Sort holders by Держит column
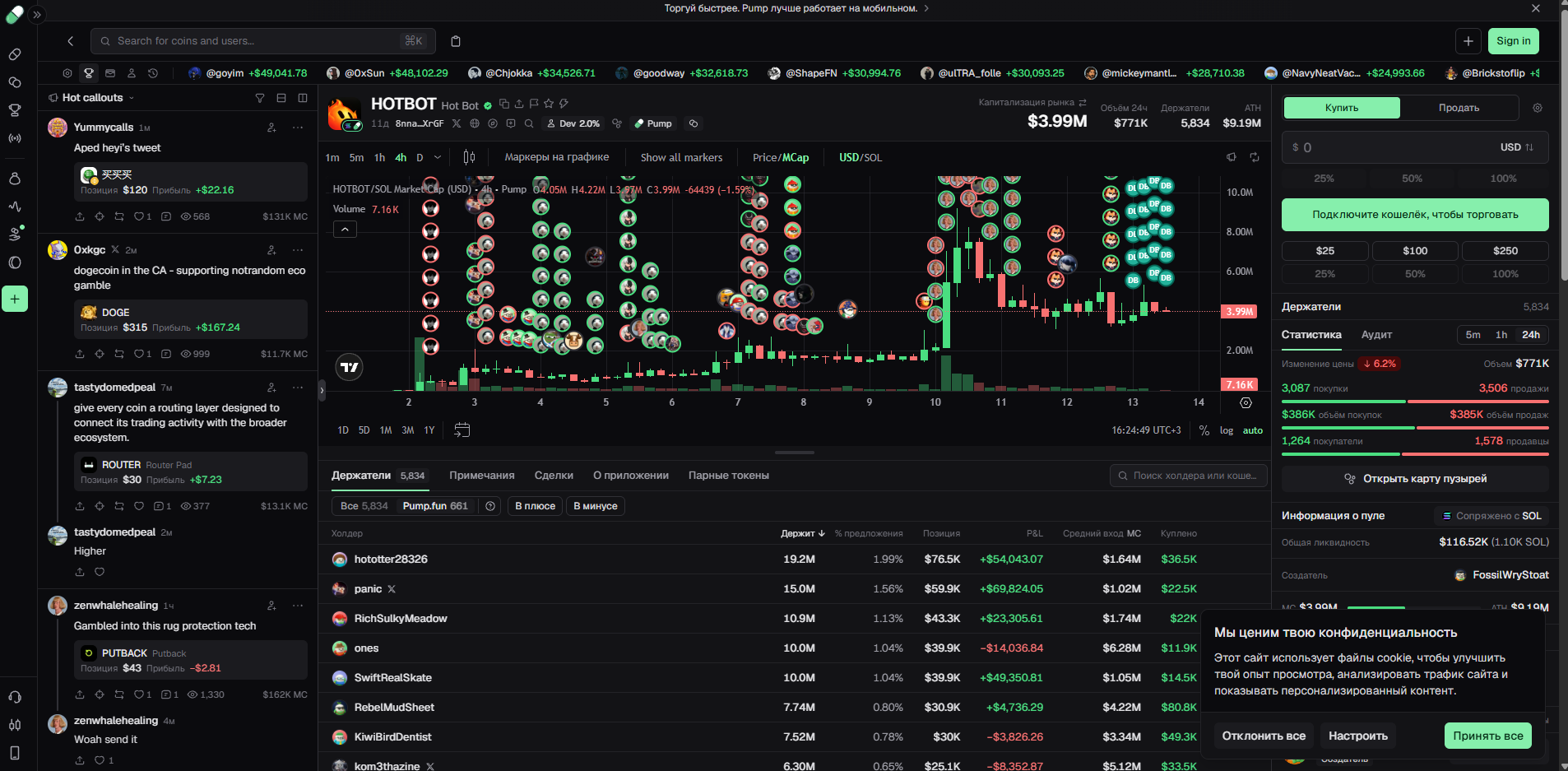This screenshot has height=771, width=1568. [x=803, y=533]
